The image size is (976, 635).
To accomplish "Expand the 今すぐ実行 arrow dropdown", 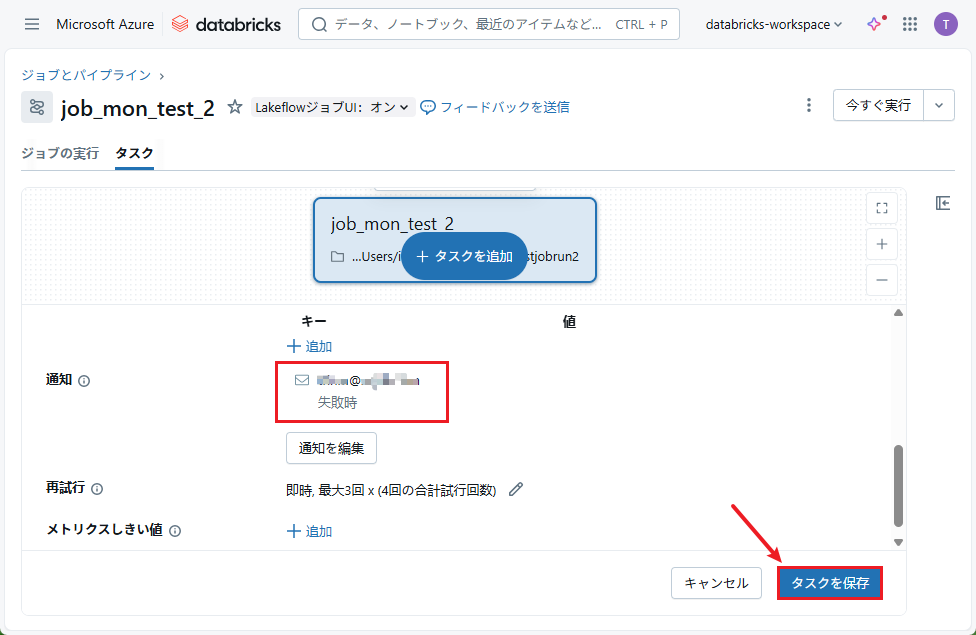I will point(939,105).
